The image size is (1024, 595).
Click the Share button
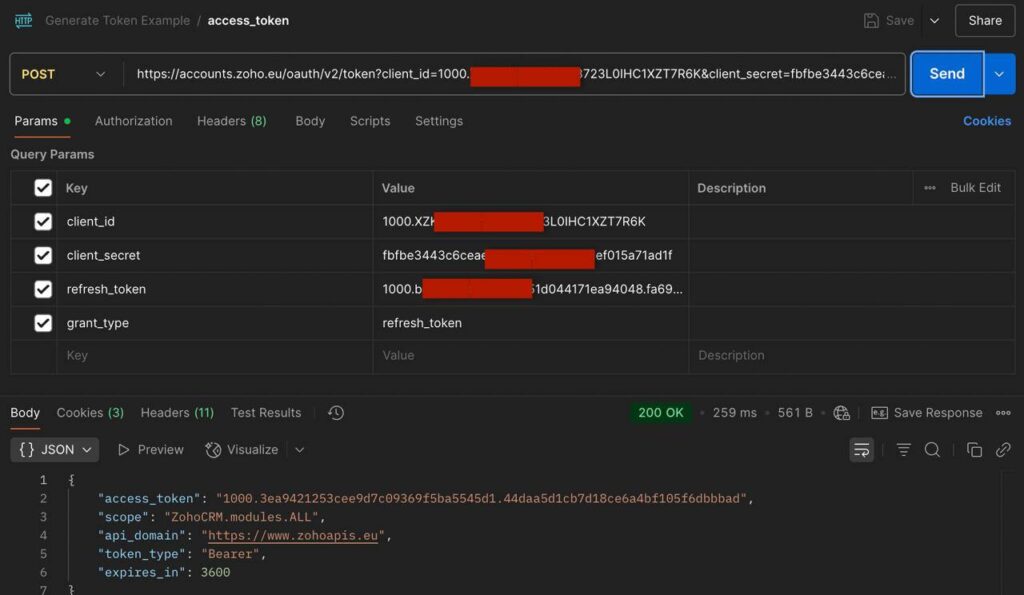(985, 21)
